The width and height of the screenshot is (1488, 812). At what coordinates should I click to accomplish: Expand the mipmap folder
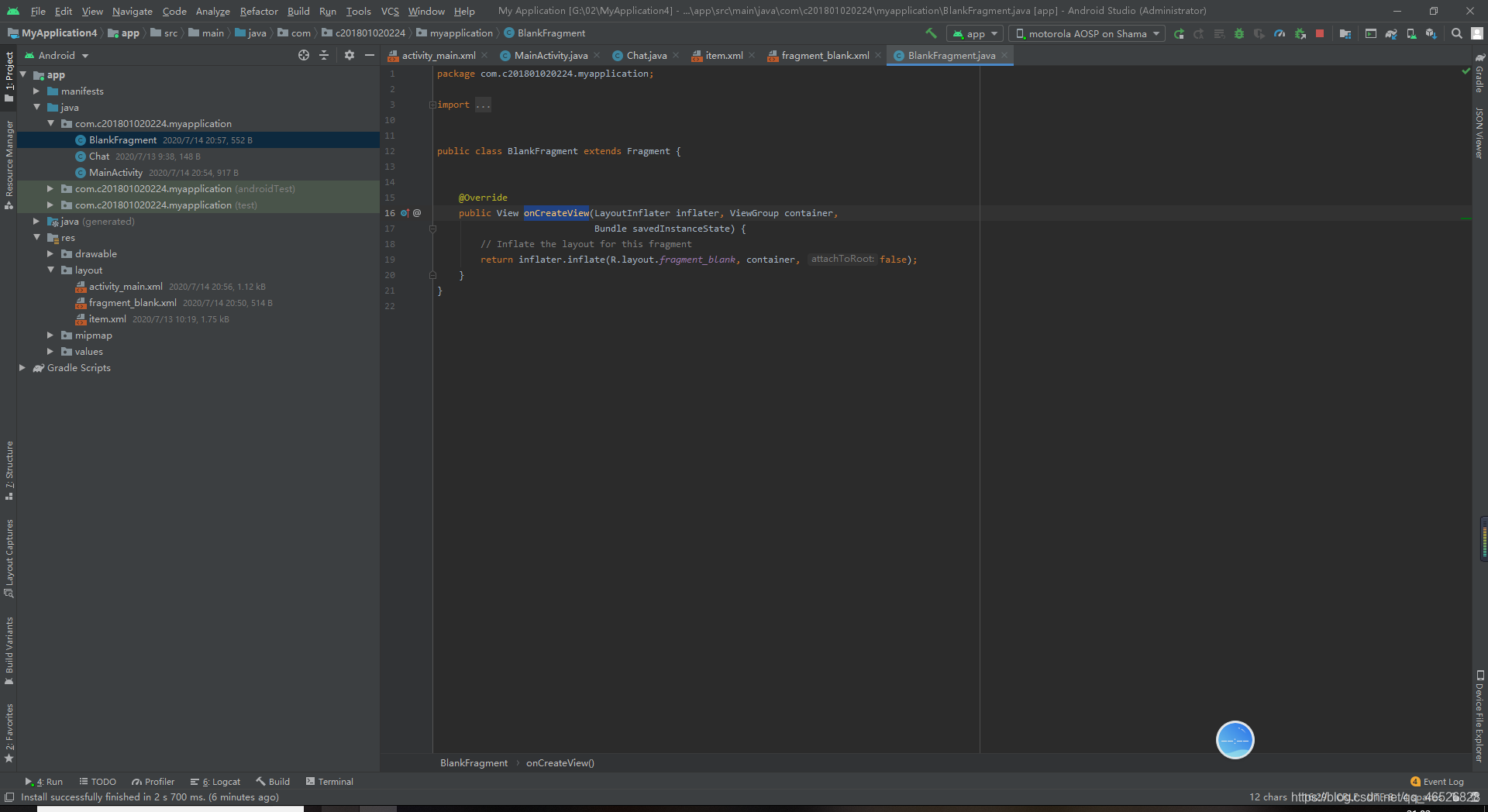pyautogui.click(x=50, y=335)
